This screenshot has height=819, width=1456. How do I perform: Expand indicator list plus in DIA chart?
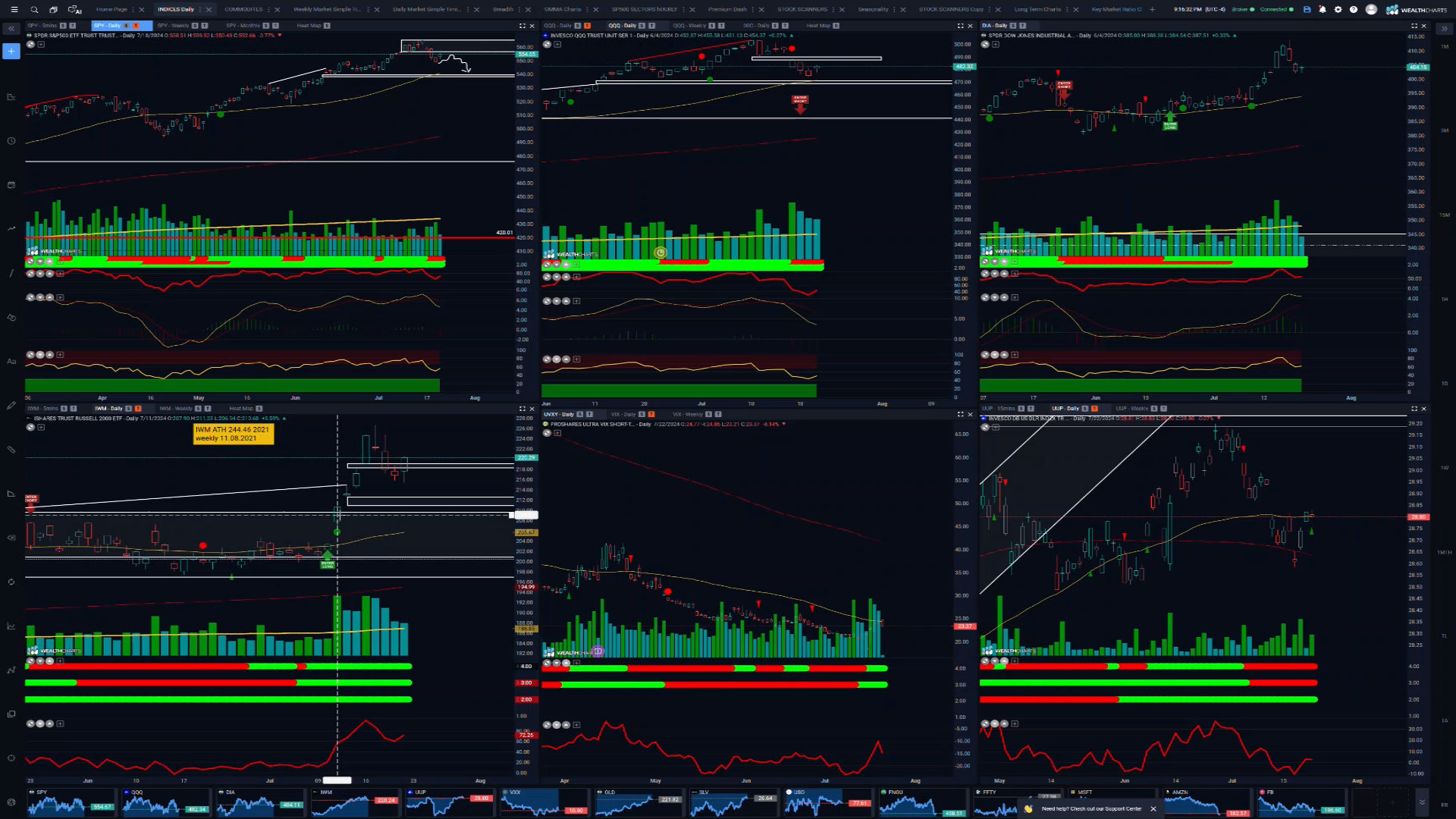coord(996,44)
